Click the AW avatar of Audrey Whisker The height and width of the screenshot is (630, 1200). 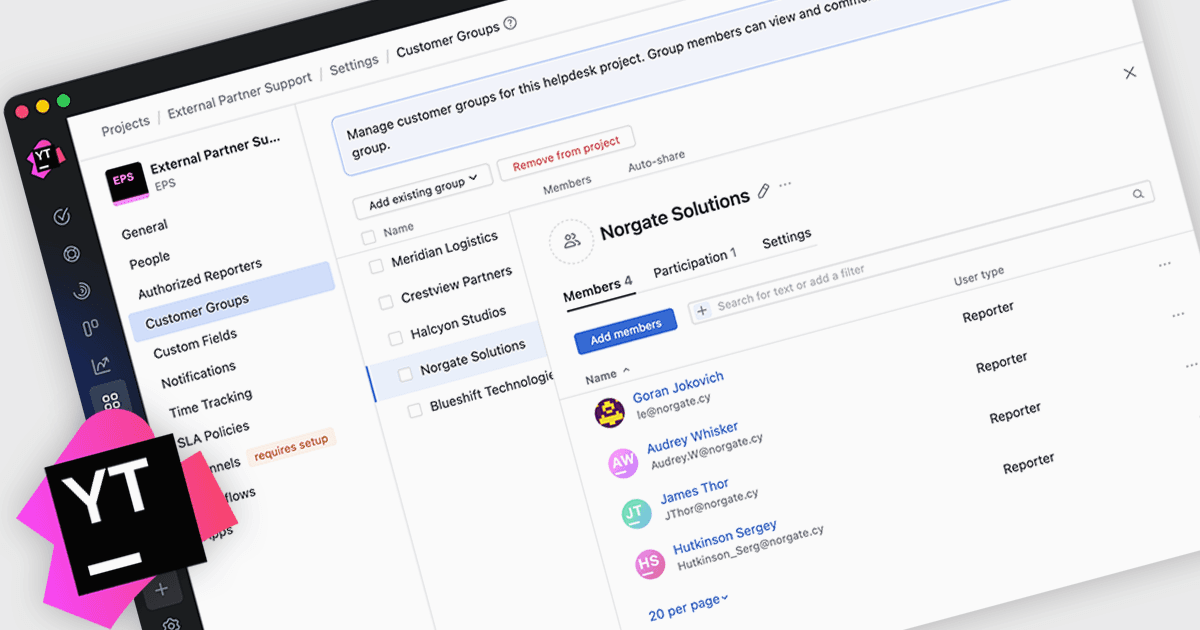622,462
